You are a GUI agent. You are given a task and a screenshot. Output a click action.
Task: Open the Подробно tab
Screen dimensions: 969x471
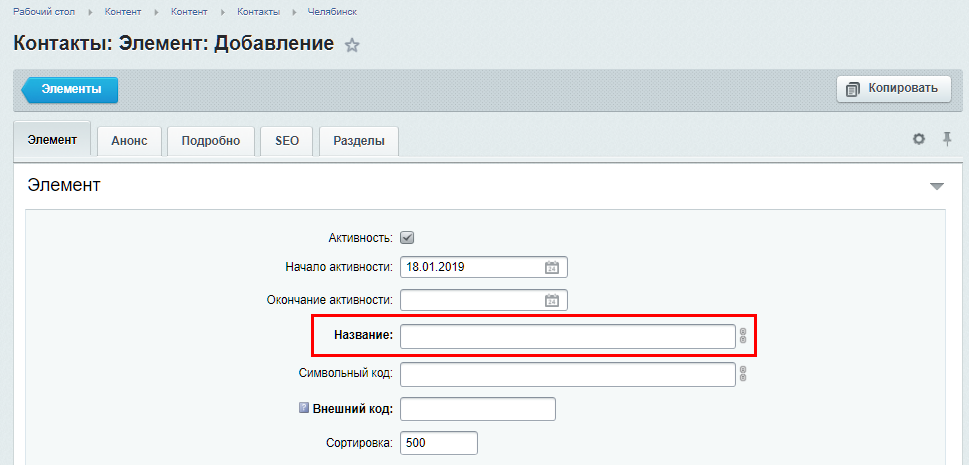coord(210,141)
